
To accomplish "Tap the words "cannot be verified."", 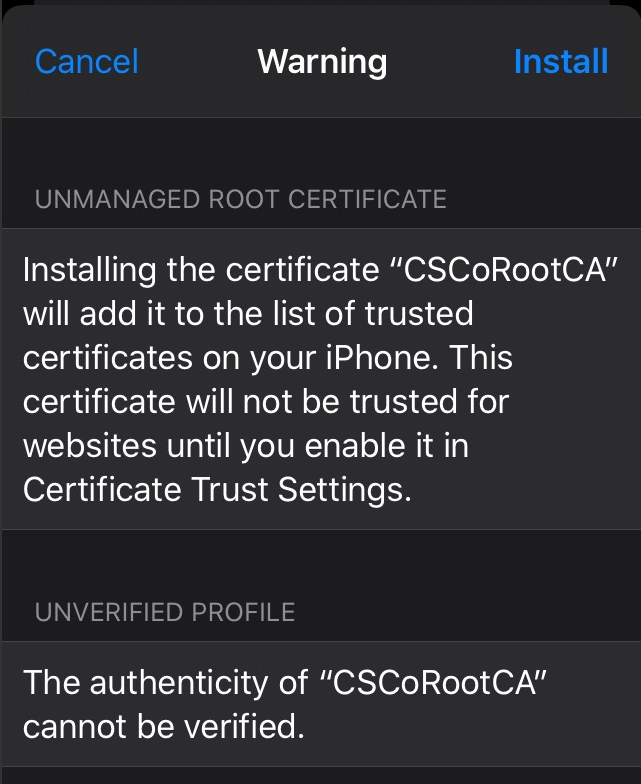I will (x=163, y=726).
